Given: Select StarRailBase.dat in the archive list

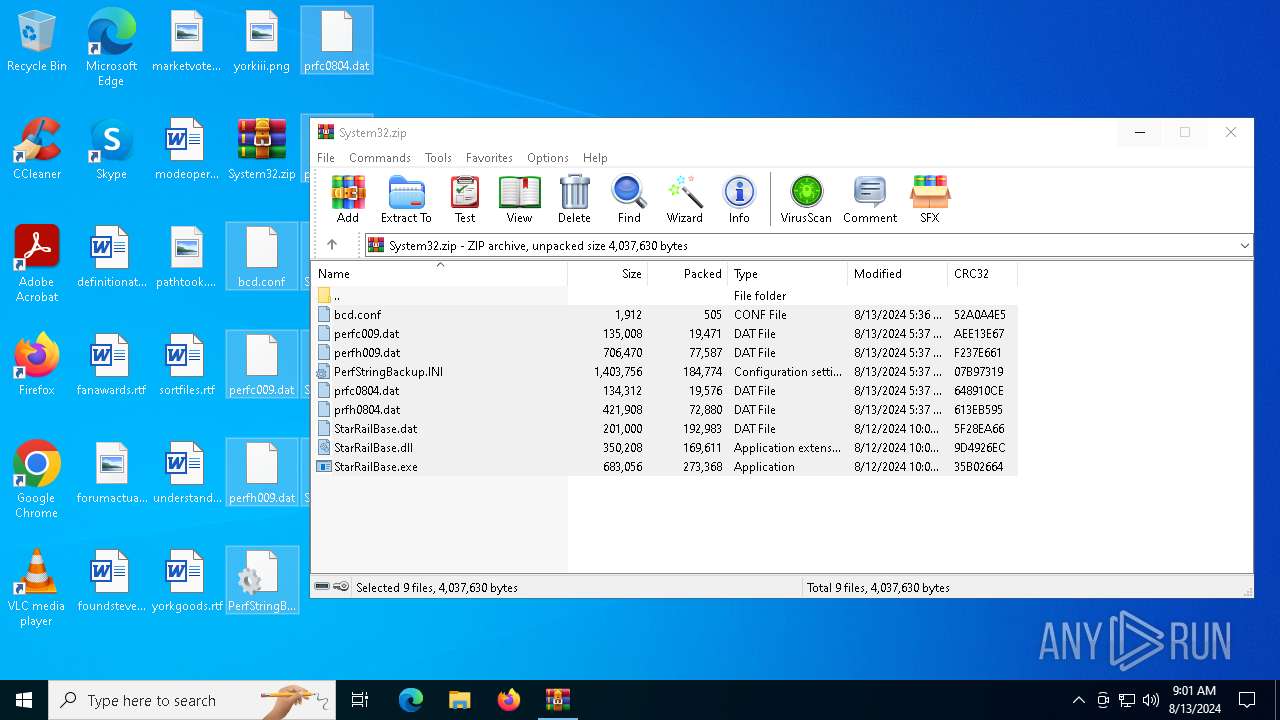Looking at the screenshot, I should [665, 429].
